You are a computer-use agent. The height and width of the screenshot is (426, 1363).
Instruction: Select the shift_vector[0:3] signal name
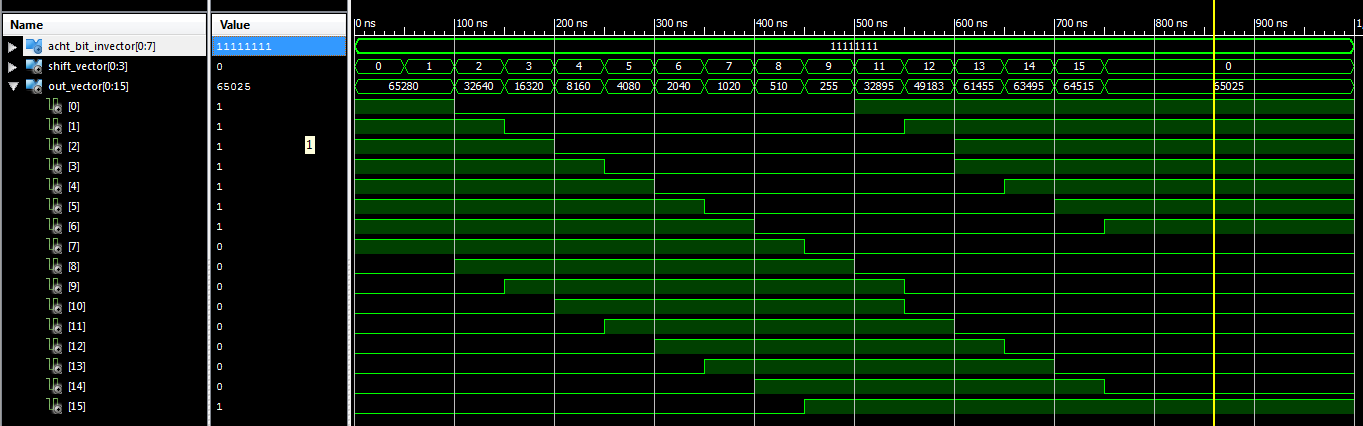point(87,67)
